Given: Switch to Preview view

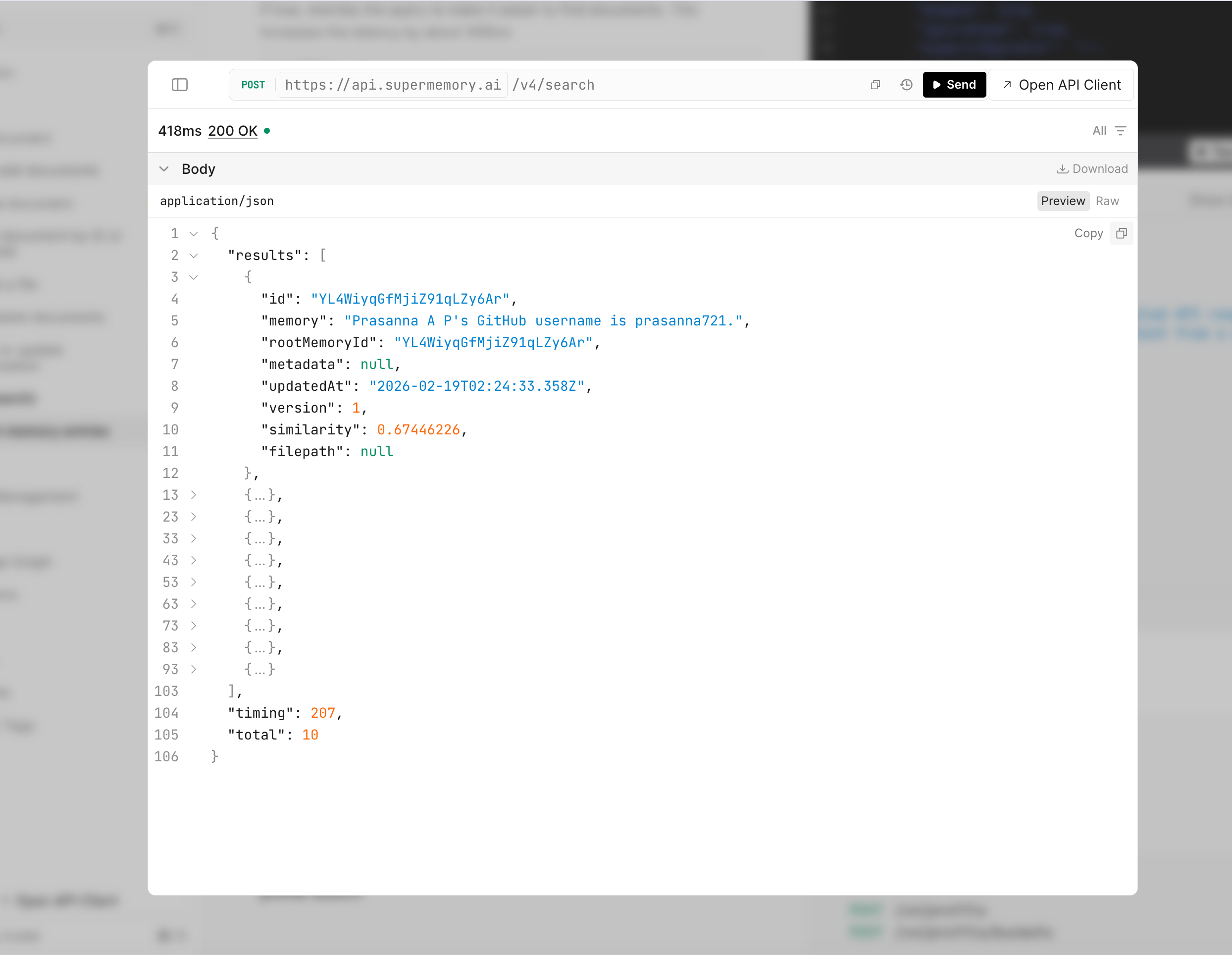Looking at the screenshot, I should click(1063, 201).
